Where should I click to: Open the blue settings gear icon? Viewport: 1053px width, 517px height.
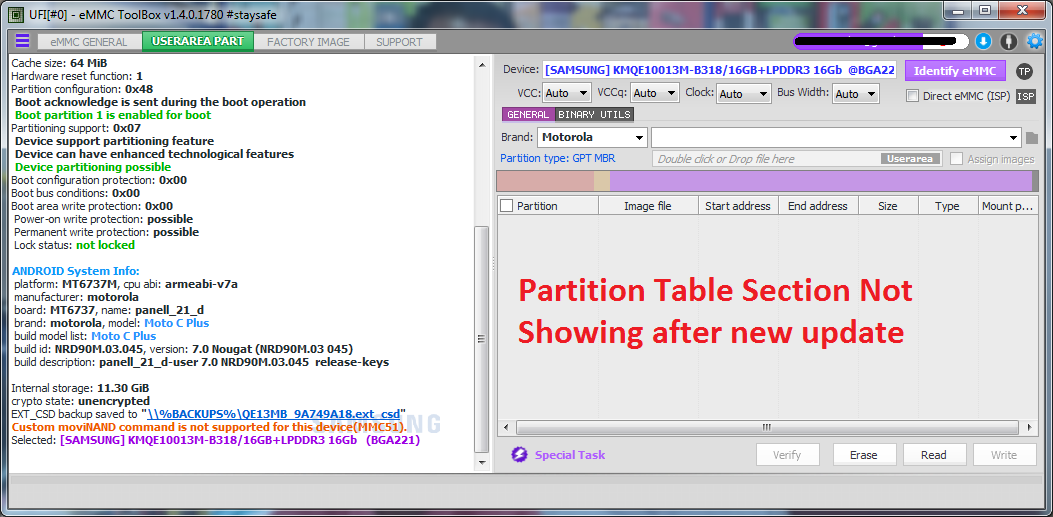click(1035, 42)
